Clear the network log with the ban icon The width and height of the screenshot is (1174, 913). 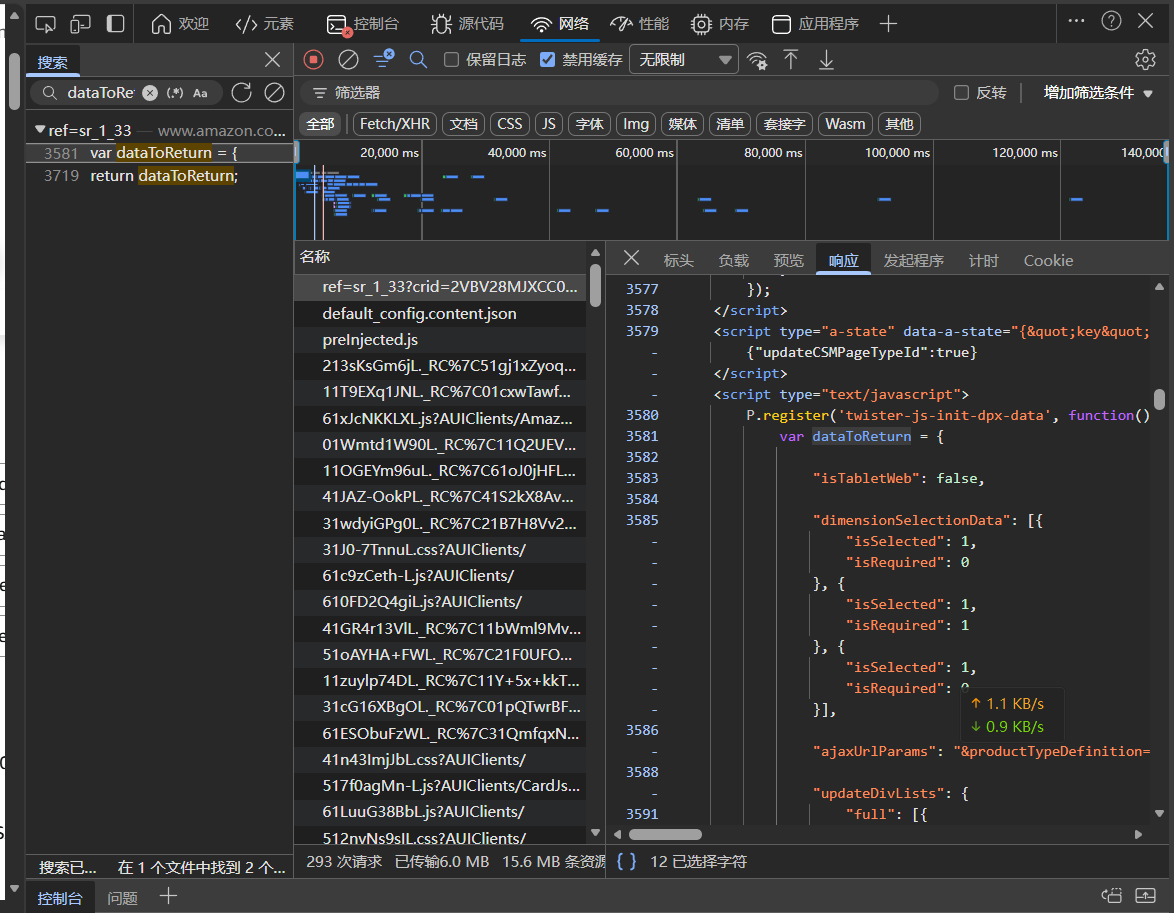tap(348, 60)
